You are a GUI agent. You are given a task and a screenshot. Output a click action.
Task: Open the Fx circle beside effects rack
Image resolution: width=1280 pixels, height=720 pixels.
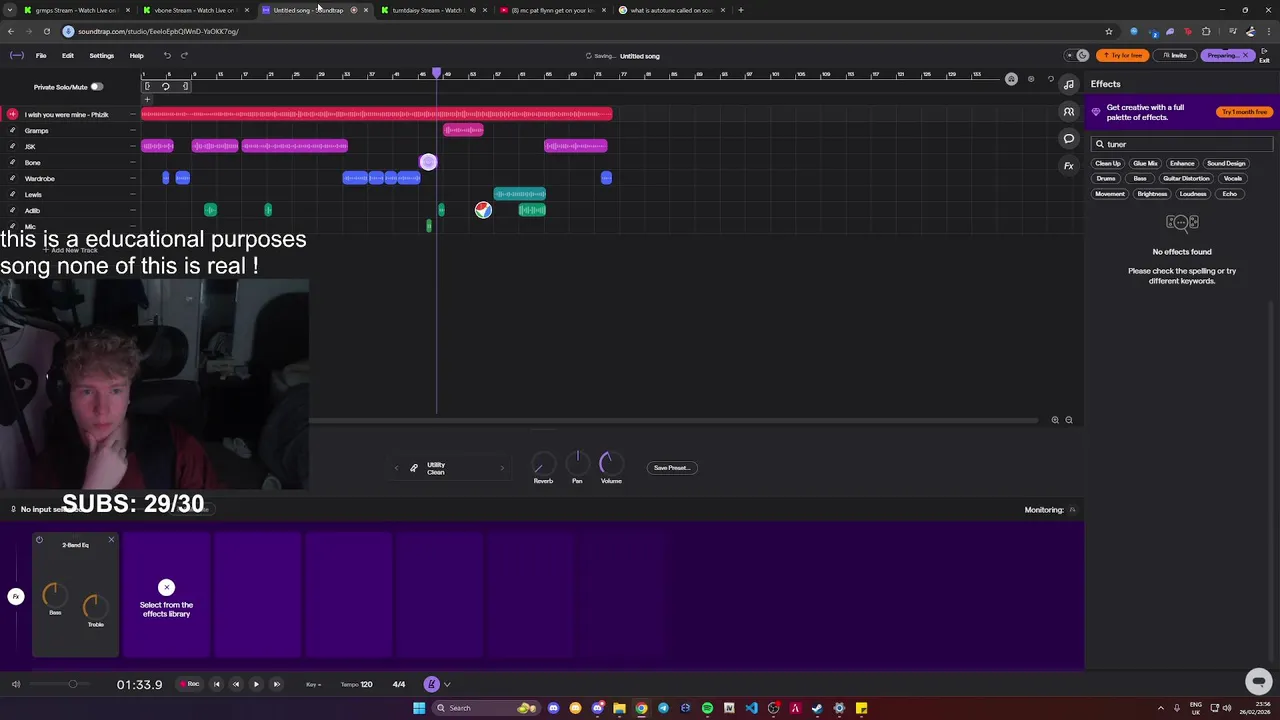tap(16, 596)
